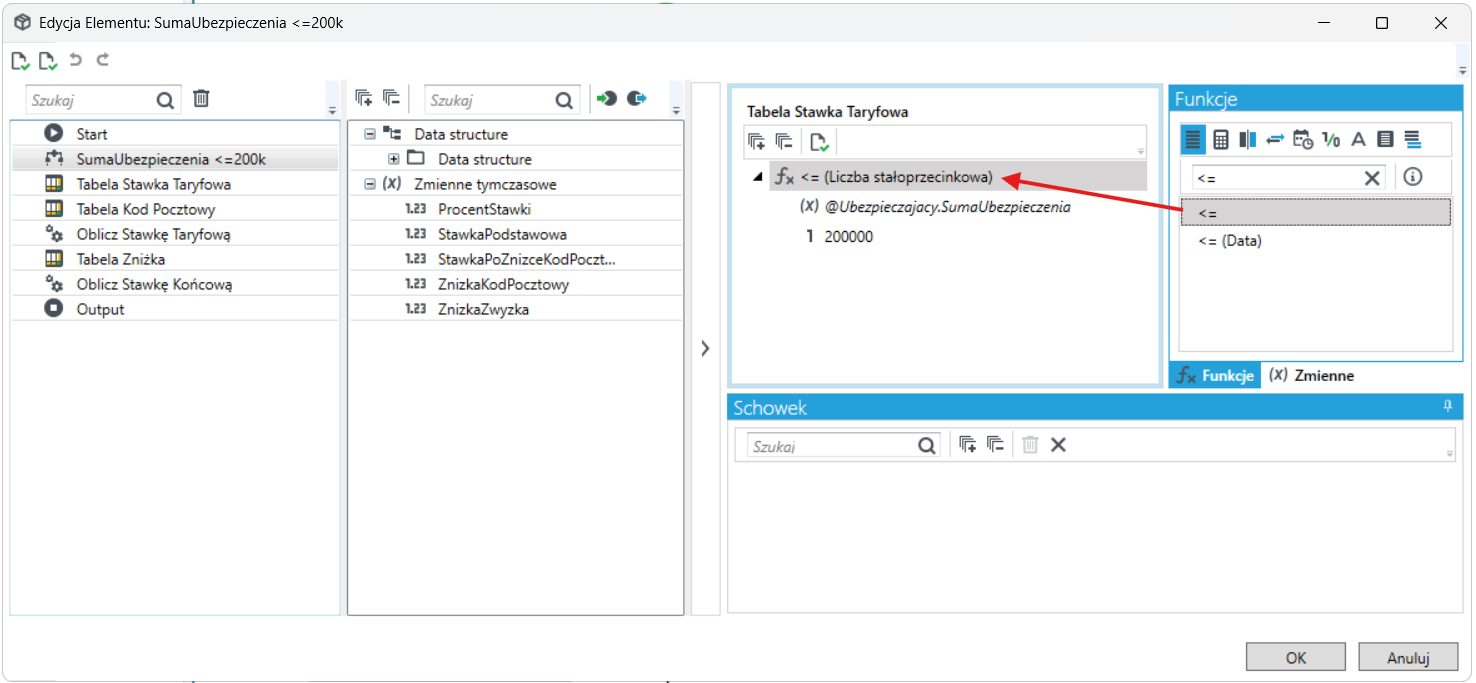Screen dimensions: 1476x683
Task: Select the 1/0 logical functions icon
Action: [1331, 140]
